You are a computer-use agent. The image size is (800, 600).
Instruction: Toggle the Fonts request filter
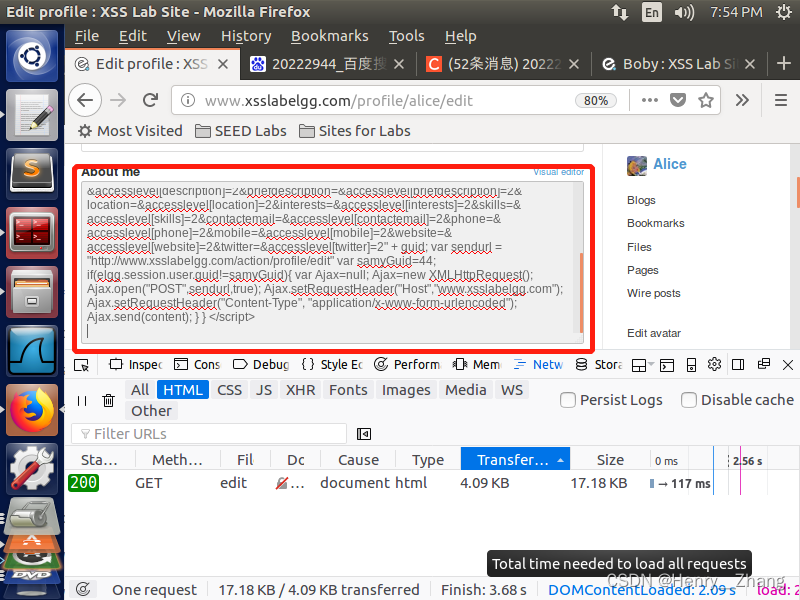(348, 390)
